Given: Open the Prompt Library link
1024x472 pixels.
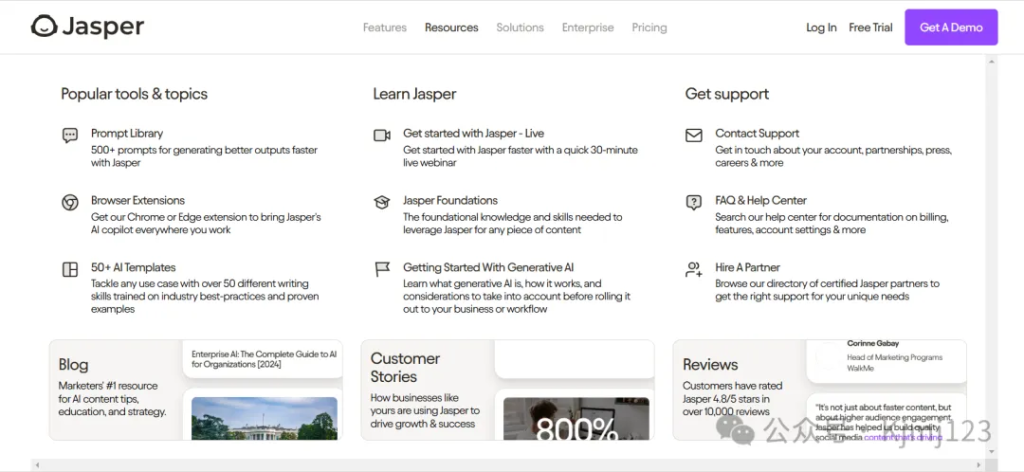Looking at the screenshot, I should 127,133.
